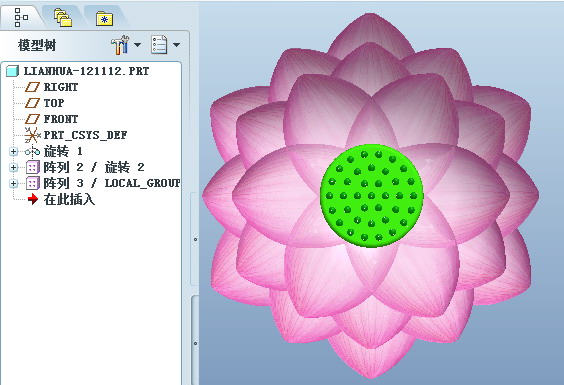Expand the 阵列 2 / 旋转 2 pattern
Image resolution: width=564 pixels, height=385 pixels.
coord(13,167)
